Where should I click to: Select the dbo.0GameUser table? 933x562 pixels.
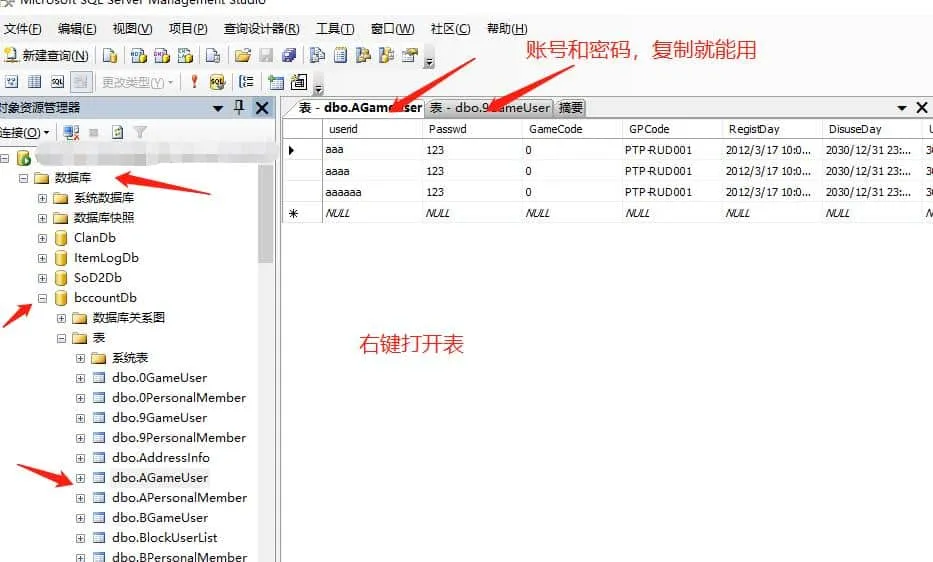[x=159, y=378]
